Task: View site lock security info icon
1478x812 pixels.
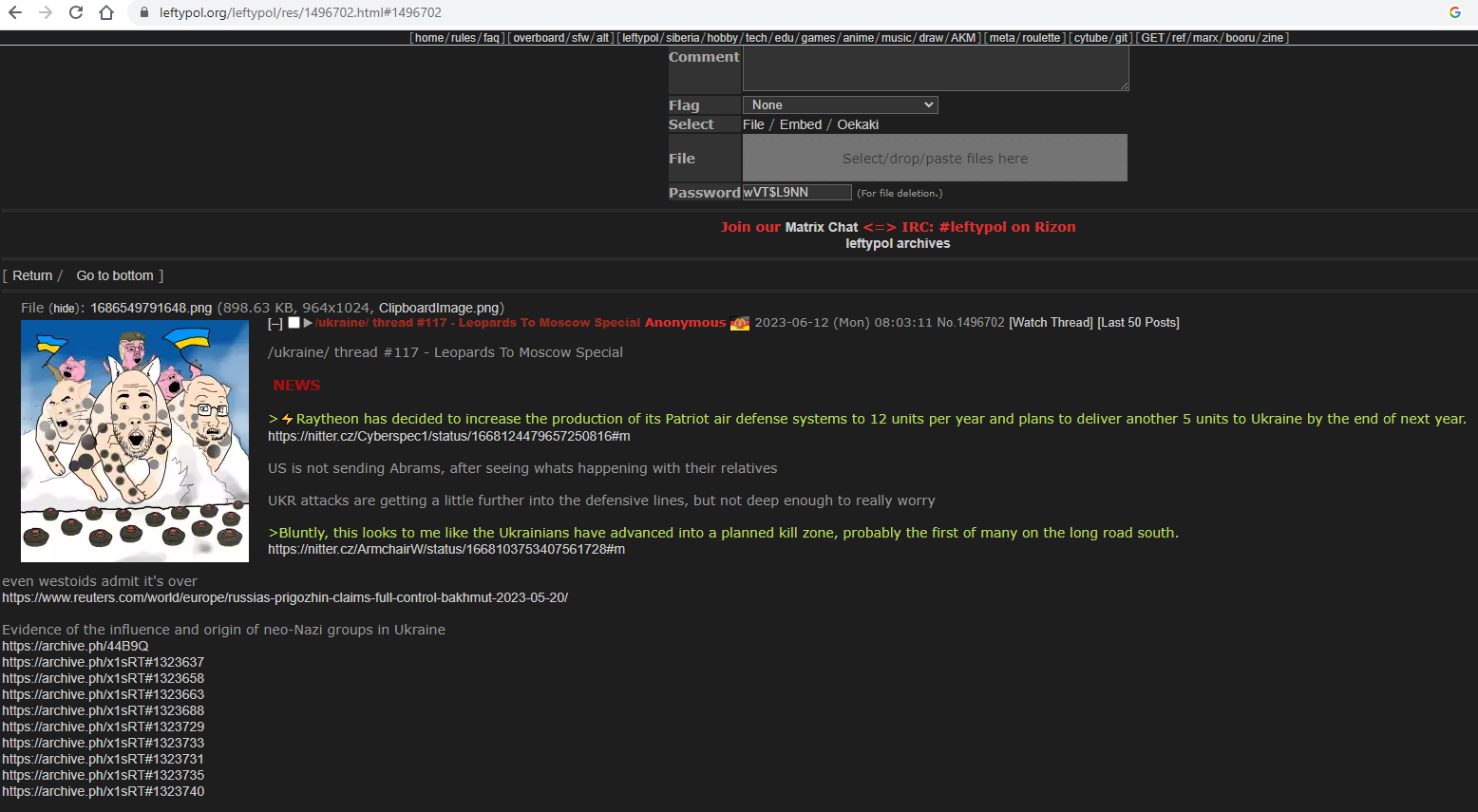Action: click(x=144, y=12)
